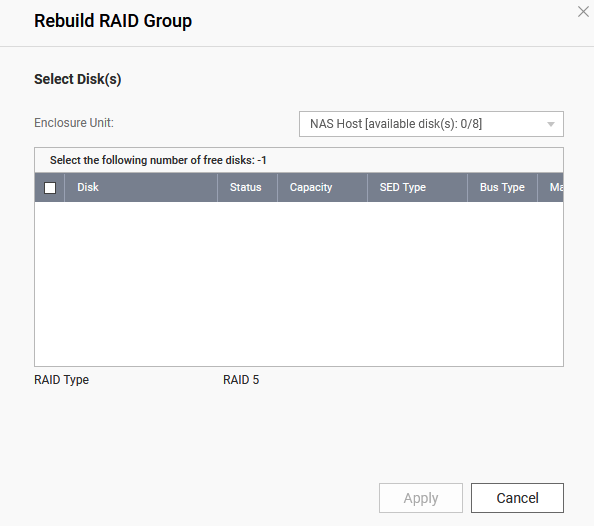Click the disabled Apply button

coord(421,498)
